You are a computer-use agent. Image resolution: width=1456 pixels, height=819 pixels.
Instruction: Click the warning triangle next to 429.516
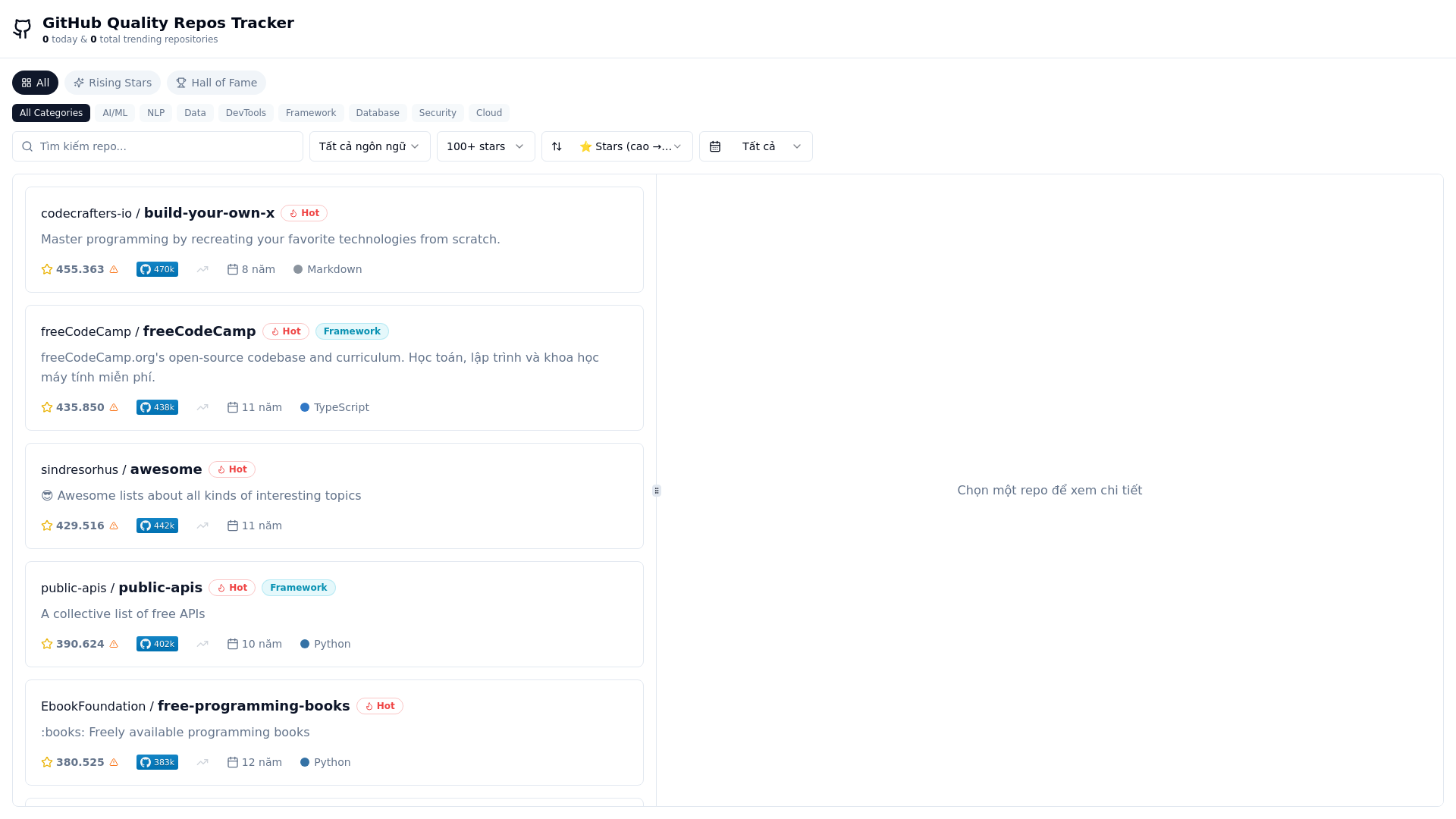point(114,526)
